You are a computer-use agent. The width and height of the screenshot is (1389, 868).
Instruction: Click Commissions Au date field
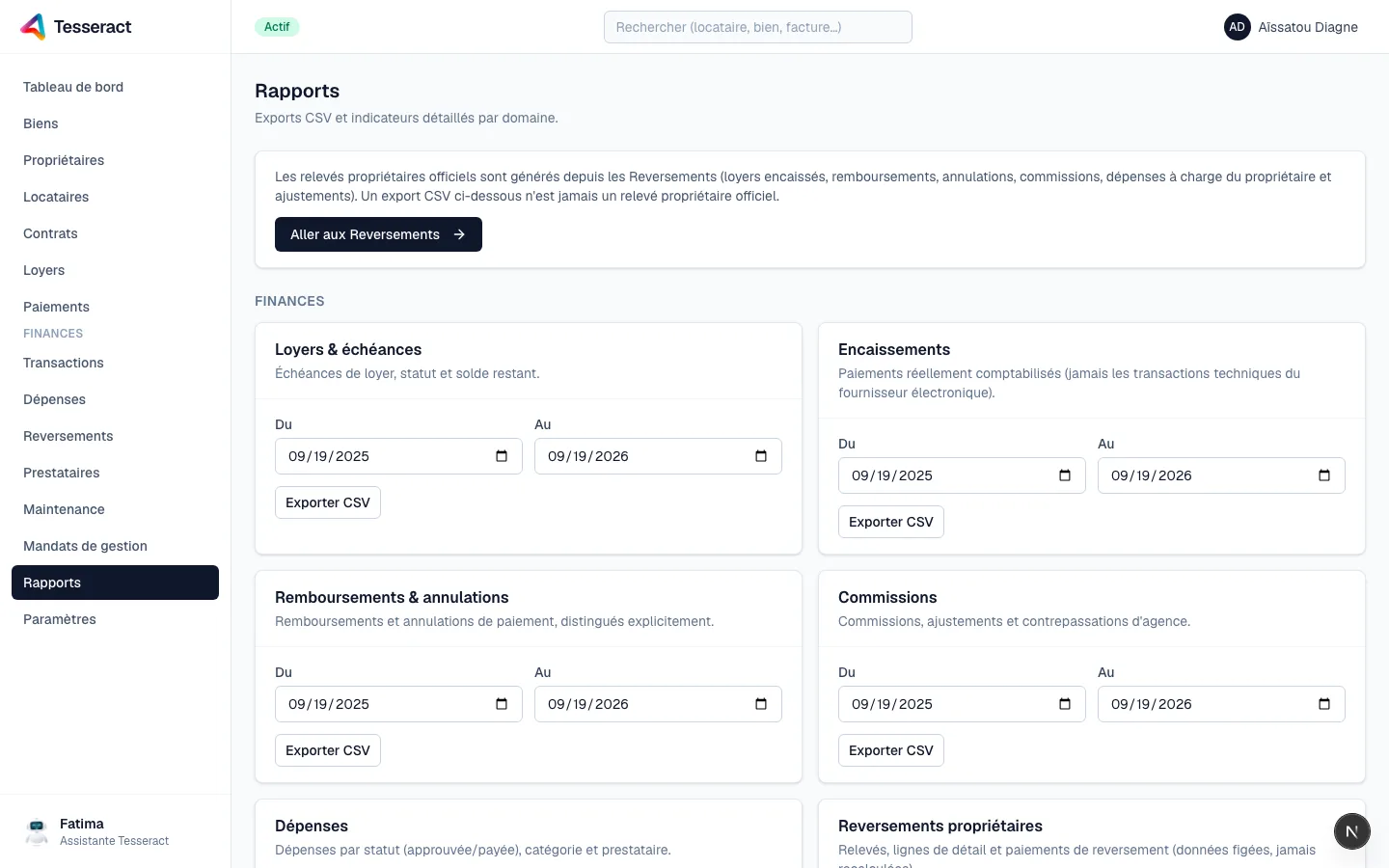coord(1221,704)
